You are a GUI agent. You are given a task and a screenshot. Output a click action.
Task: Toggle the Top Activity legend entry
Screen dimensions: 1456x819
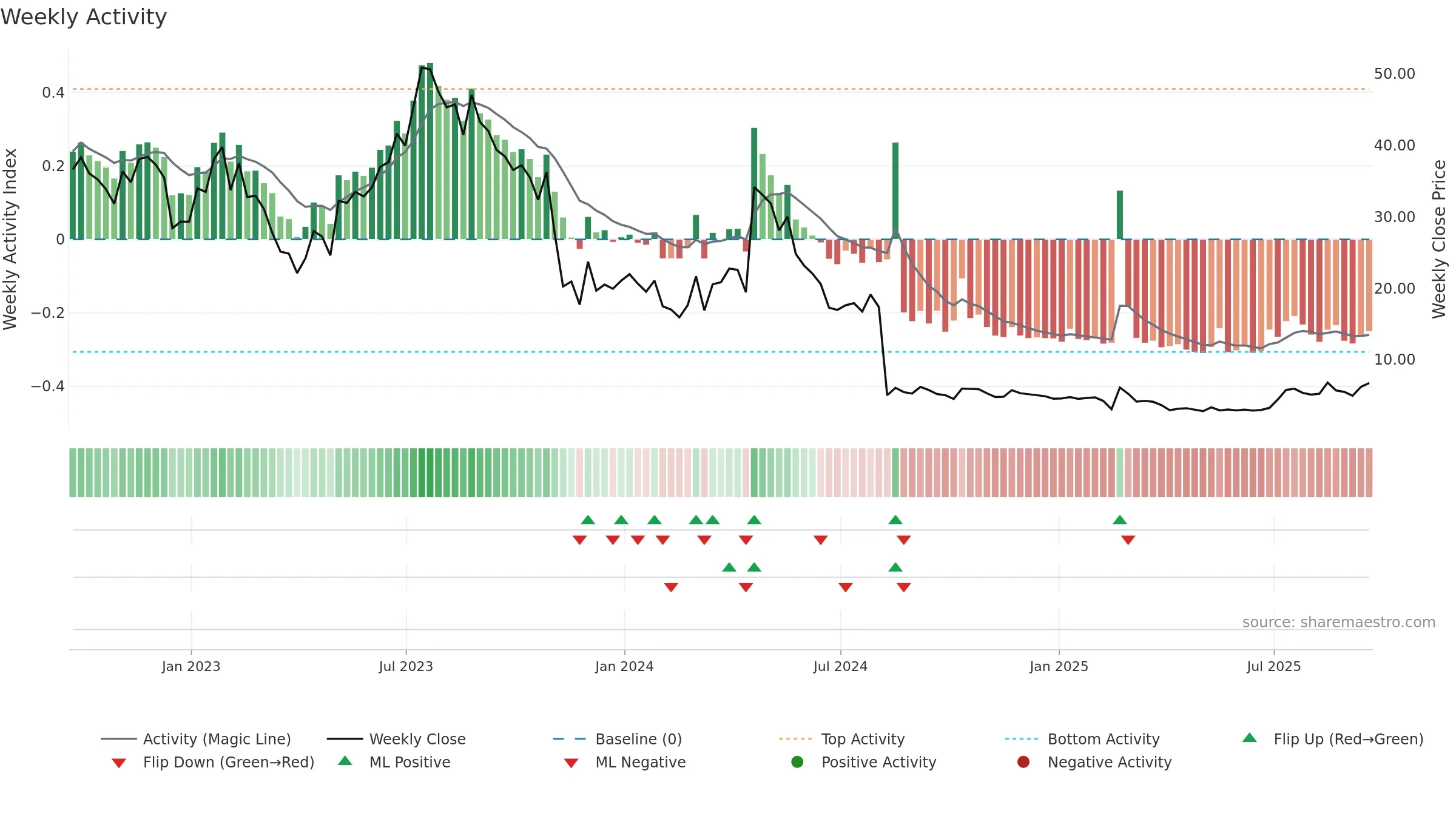(841, 739)
